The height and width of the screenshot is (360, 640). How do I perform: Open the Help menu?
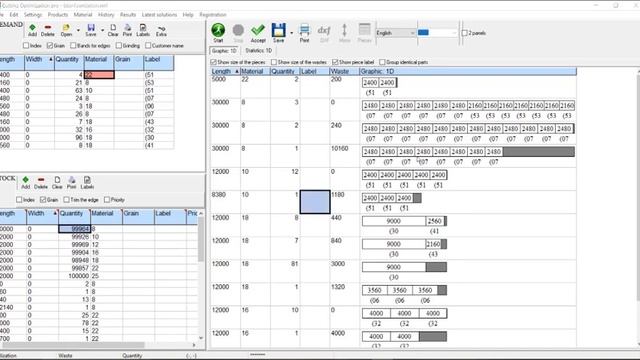click(x=188, y=15)
